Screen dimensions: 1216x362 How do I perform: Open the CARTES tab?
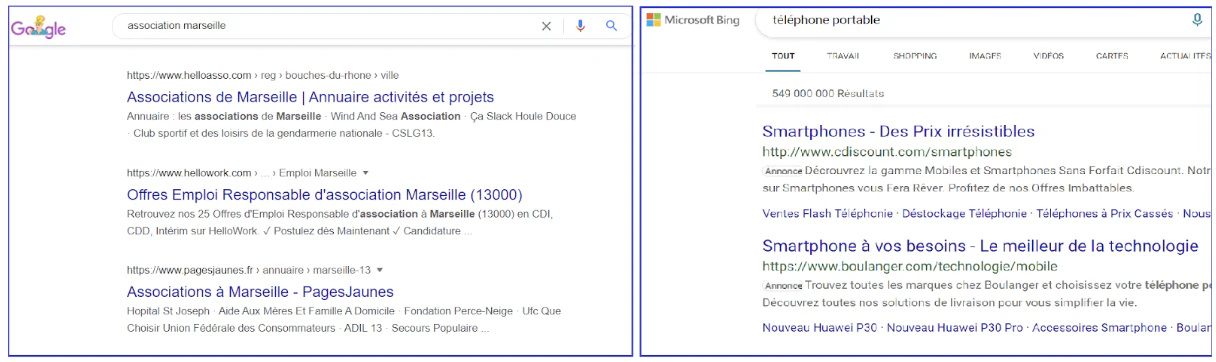coord(1112,56)
